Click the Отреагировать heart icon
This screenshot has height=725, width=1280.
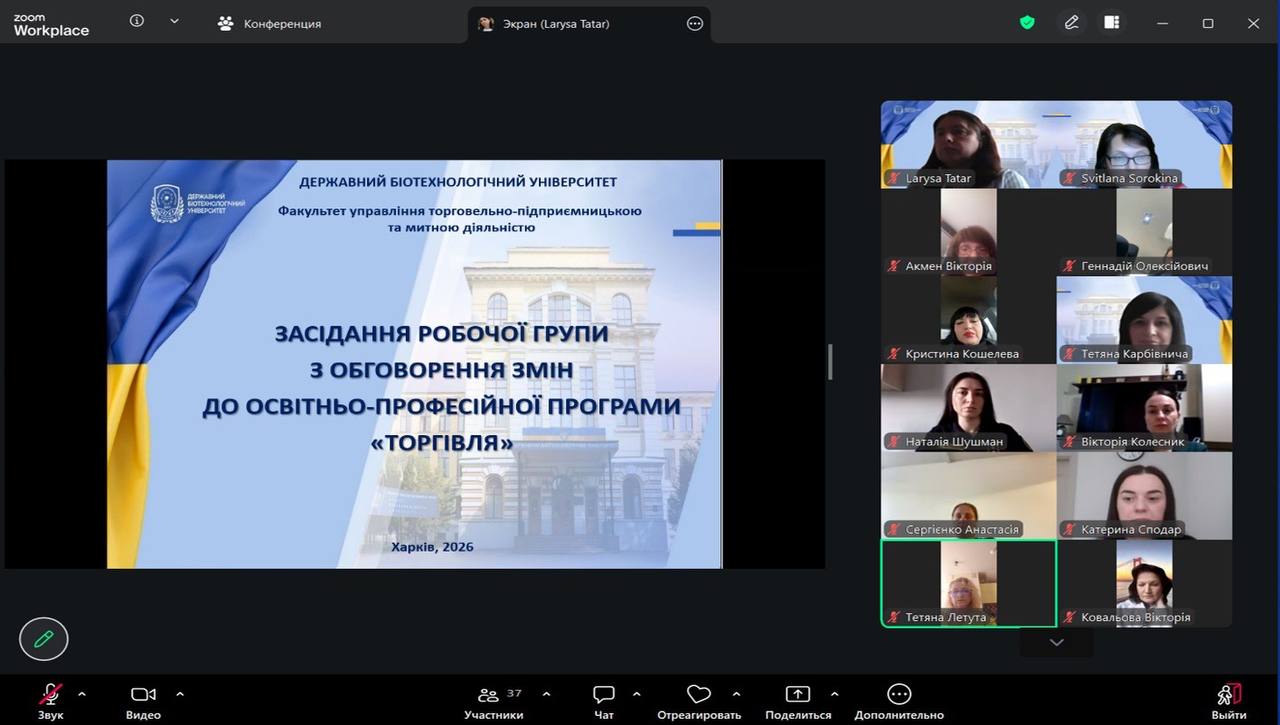coord(698,700)
